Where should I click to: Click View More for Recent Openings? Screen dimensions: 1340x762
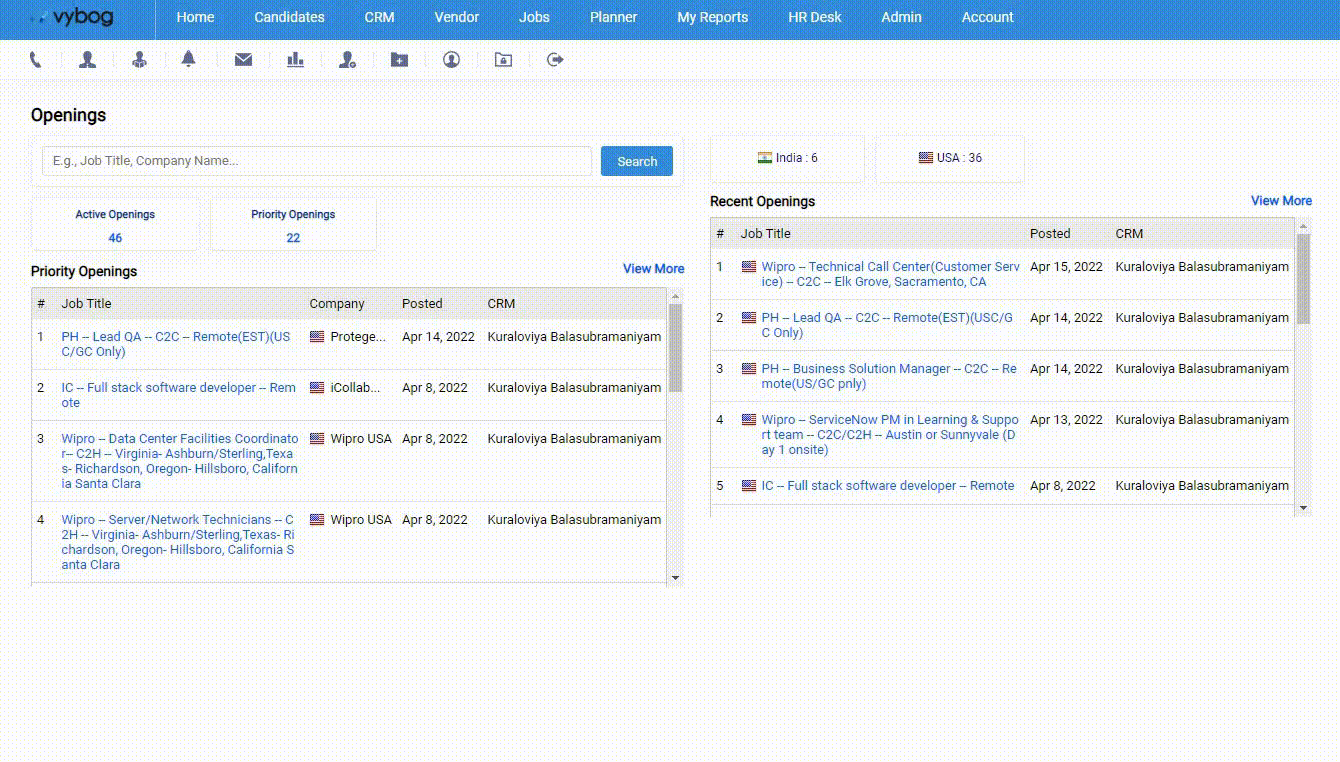[1281, 201]
